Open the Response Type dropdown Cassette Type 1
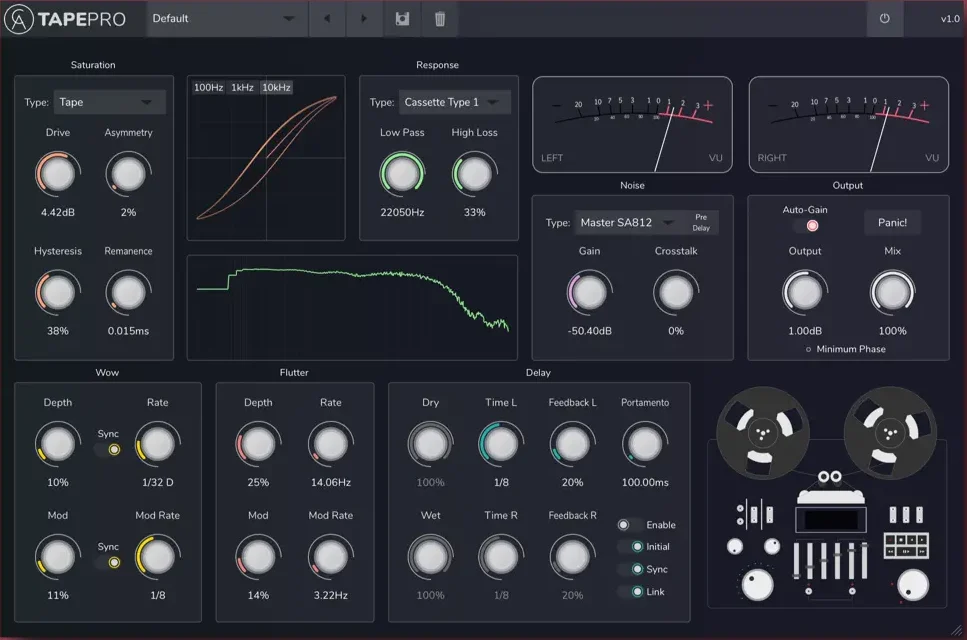Viewport: 967px width, 640px height. (455, 102)
